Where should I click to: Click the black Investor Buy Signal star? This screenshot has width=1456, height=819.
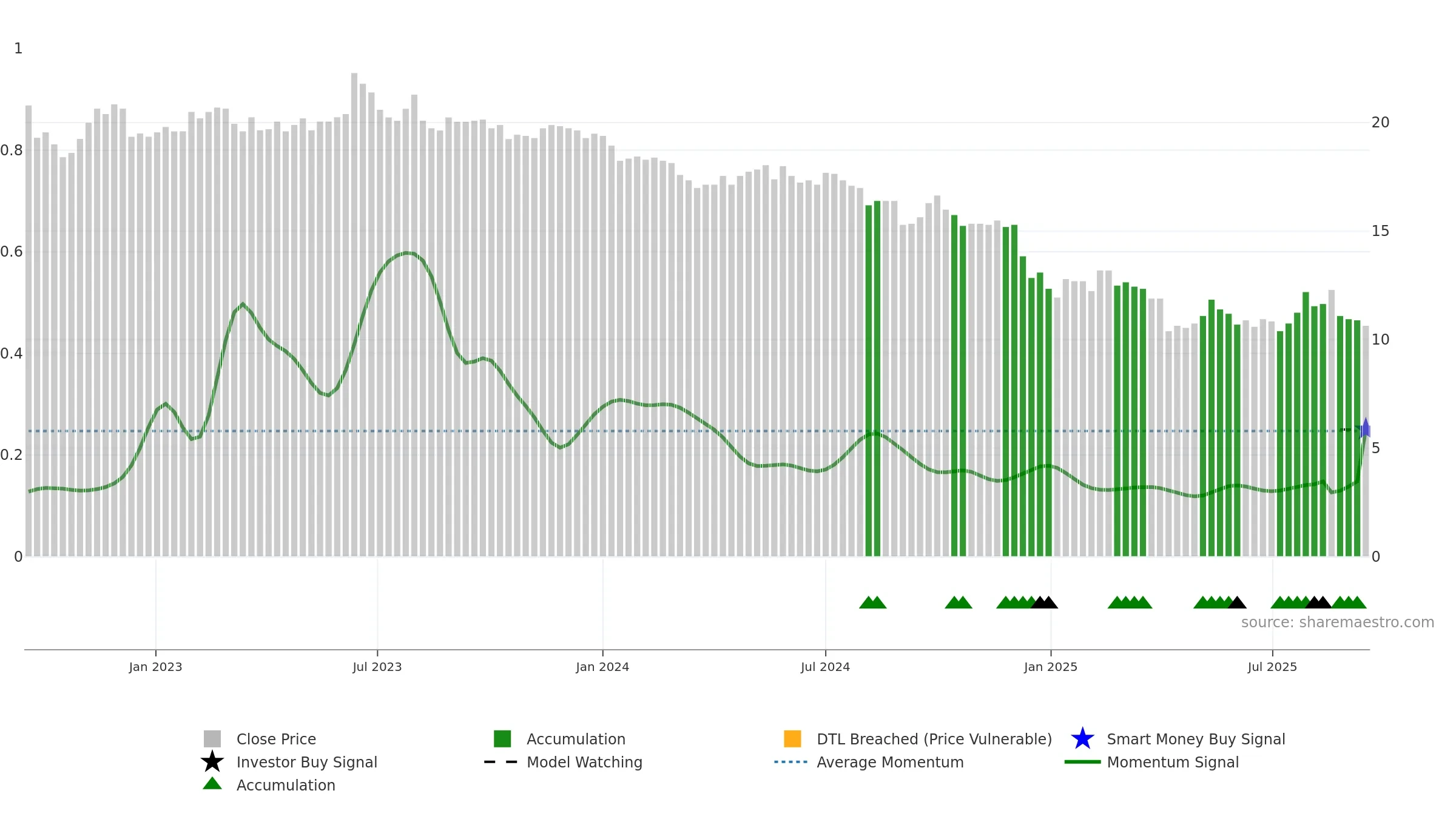[212, 762]
